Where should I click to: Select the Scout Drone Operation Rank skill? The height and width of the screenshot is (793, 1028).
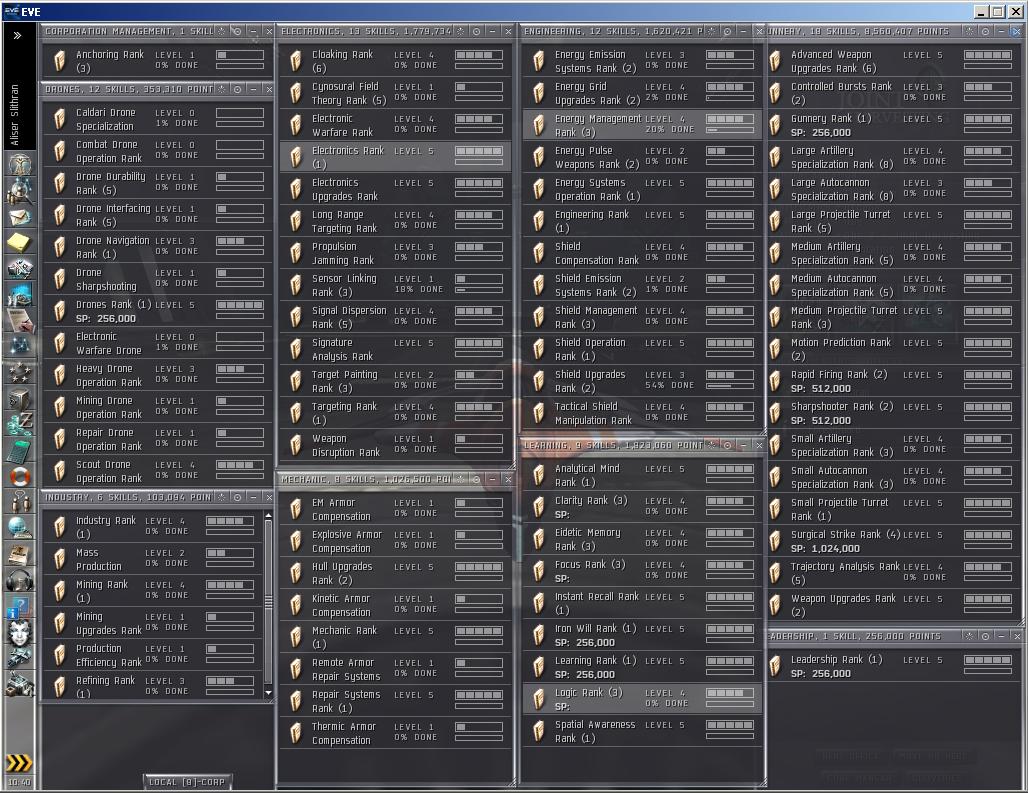157,471
